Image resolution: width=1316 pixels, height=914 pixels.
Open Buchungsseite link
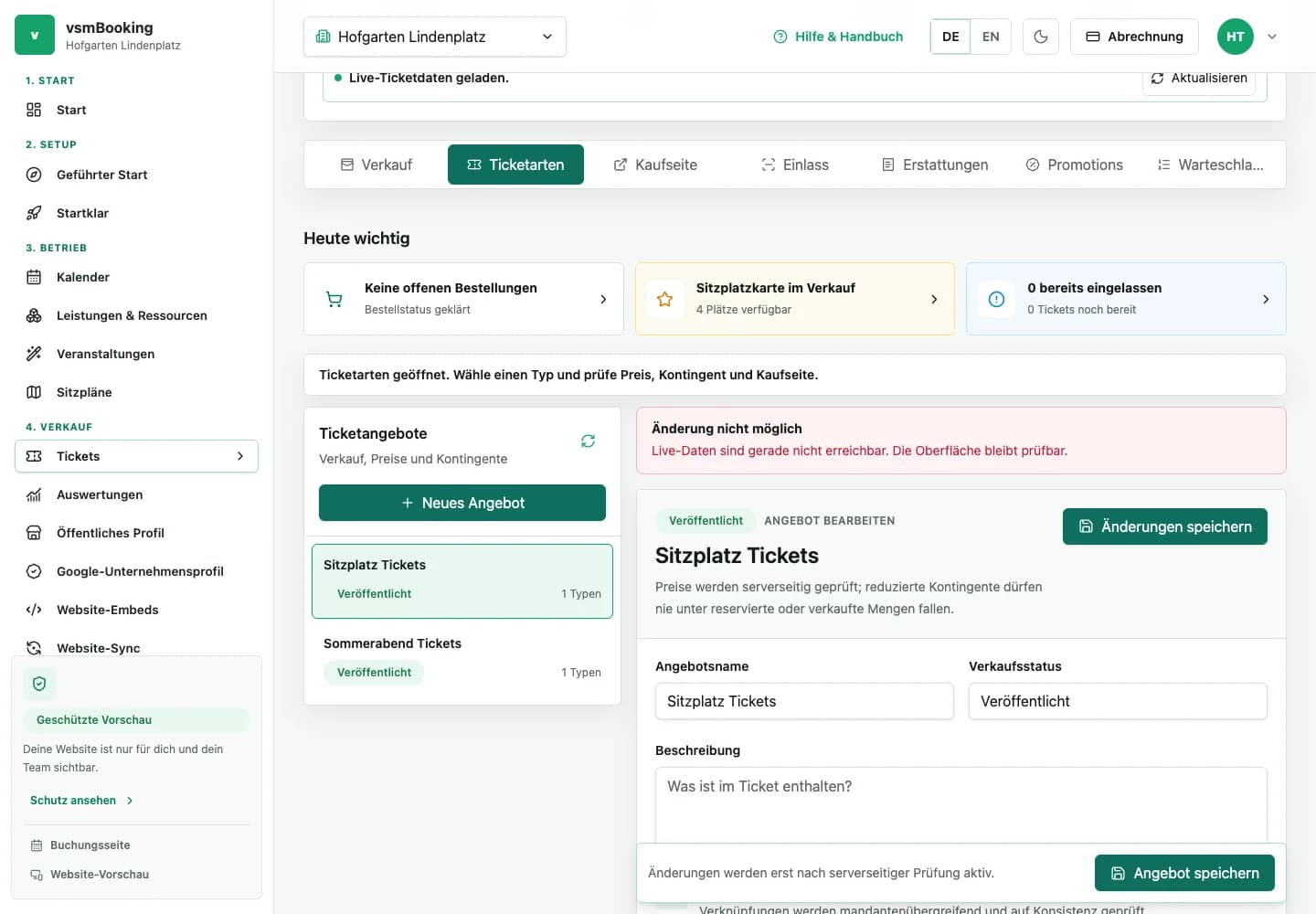[x=80, y=845]
